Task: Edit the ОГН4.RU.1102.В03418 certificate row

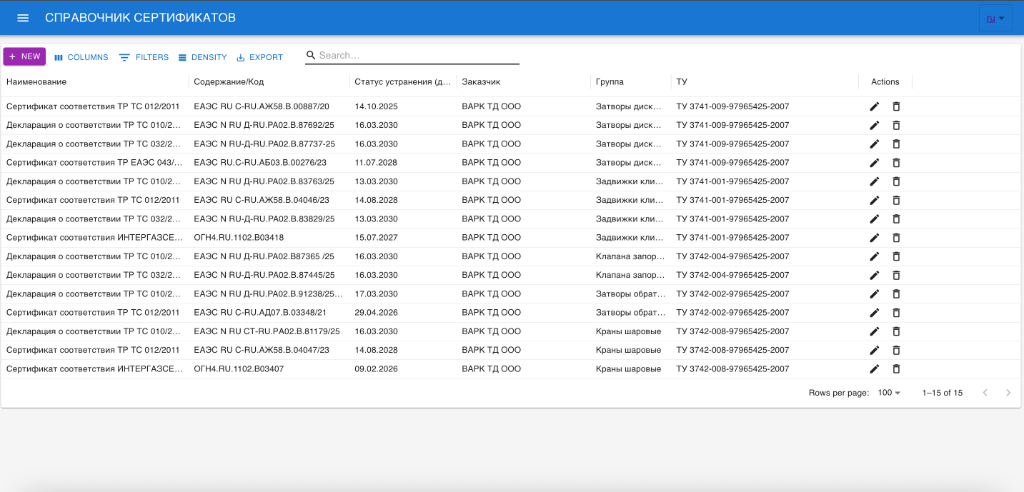Action: coord(874,237)
